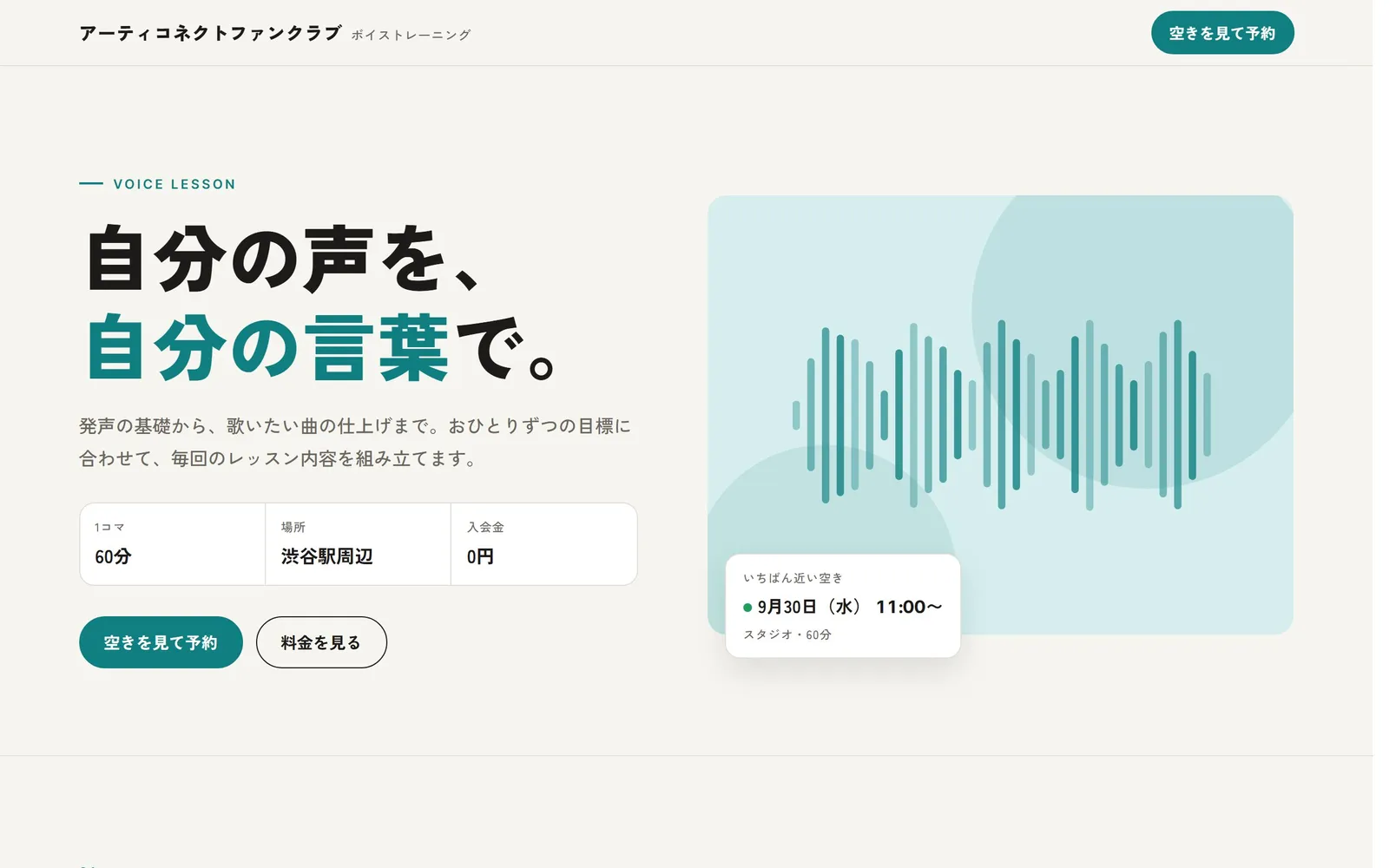Screen dimensions: 1389x868
Task: Click the 9月30日（水） 11:00〜 slot text
Action: (x=850, y=607)
